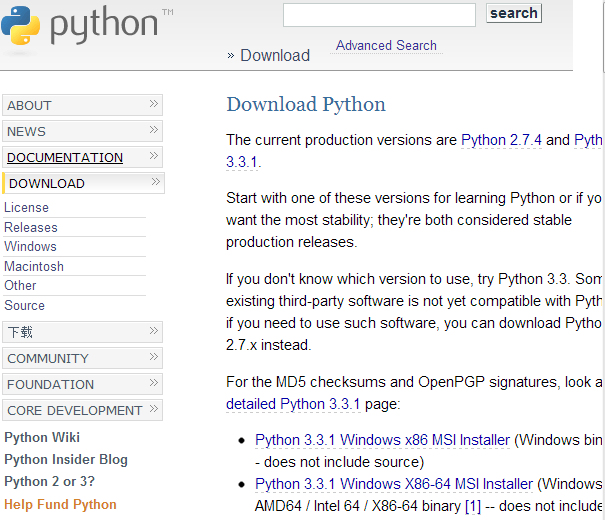Open the Macintosh sidebar link

[x=34, y=266]
